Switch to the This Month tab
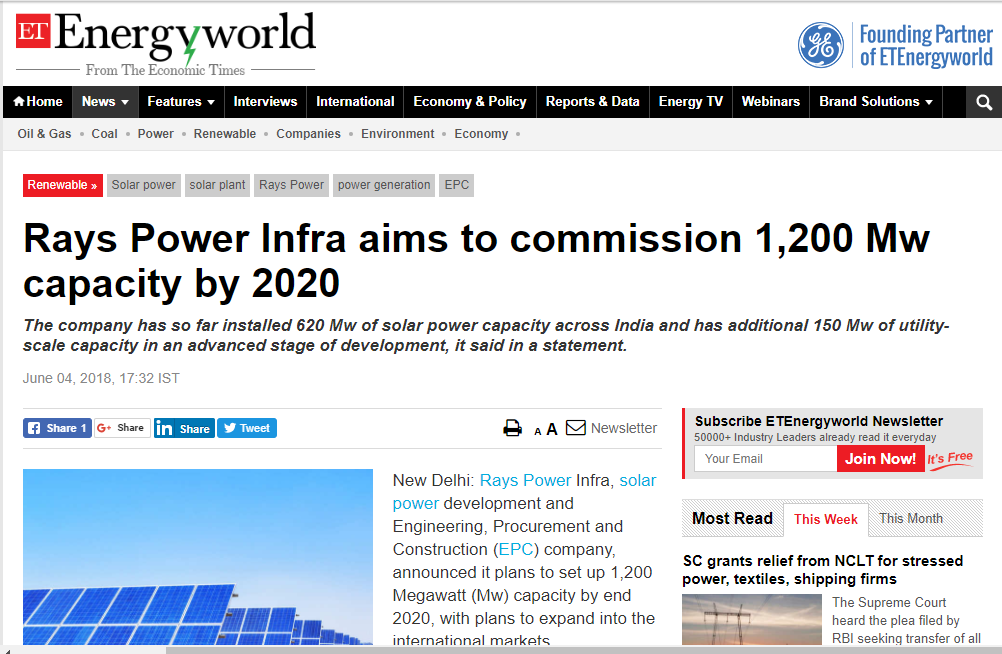Image resolution: width=1002 pixels, height=654 pixels. (910, 518)
